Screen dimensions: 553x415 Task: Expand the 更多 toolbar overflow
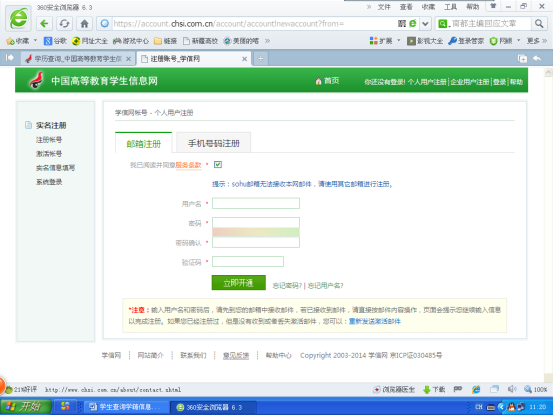537,41
